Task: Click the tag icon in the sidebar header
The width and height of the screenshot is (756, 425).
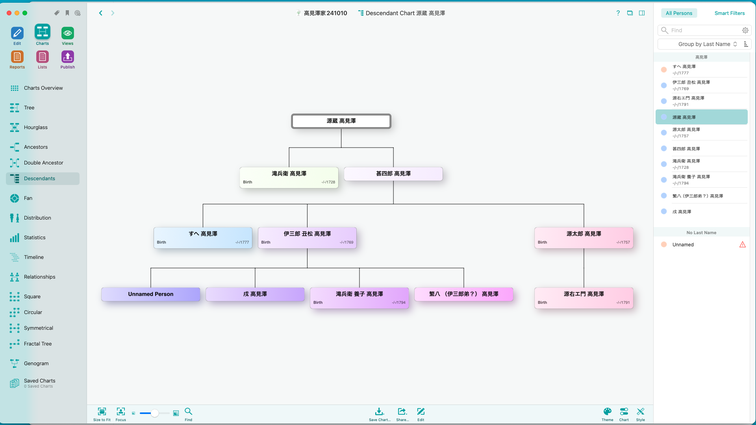Action: (57, 13)
